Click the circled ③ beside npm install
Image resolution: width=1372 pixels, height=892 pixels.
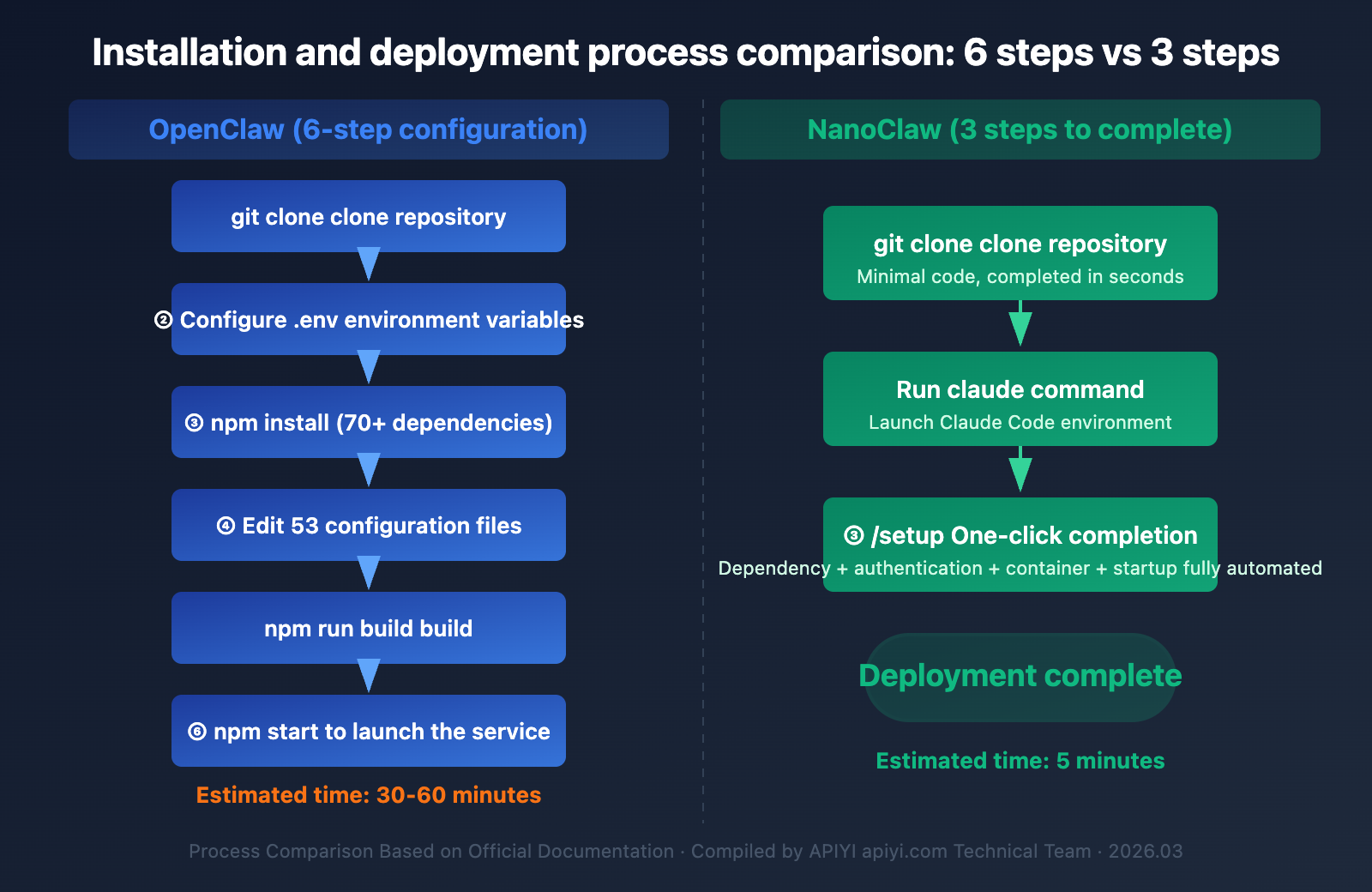[195, 422]
